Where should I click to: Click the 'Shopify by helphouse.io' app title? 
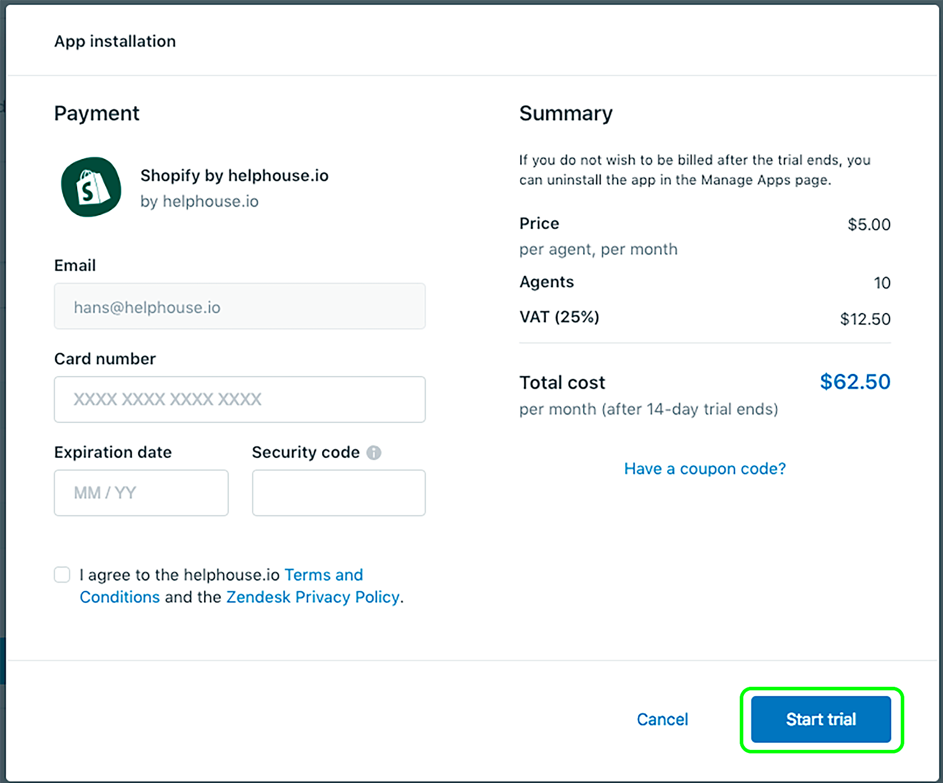point(235,176)
